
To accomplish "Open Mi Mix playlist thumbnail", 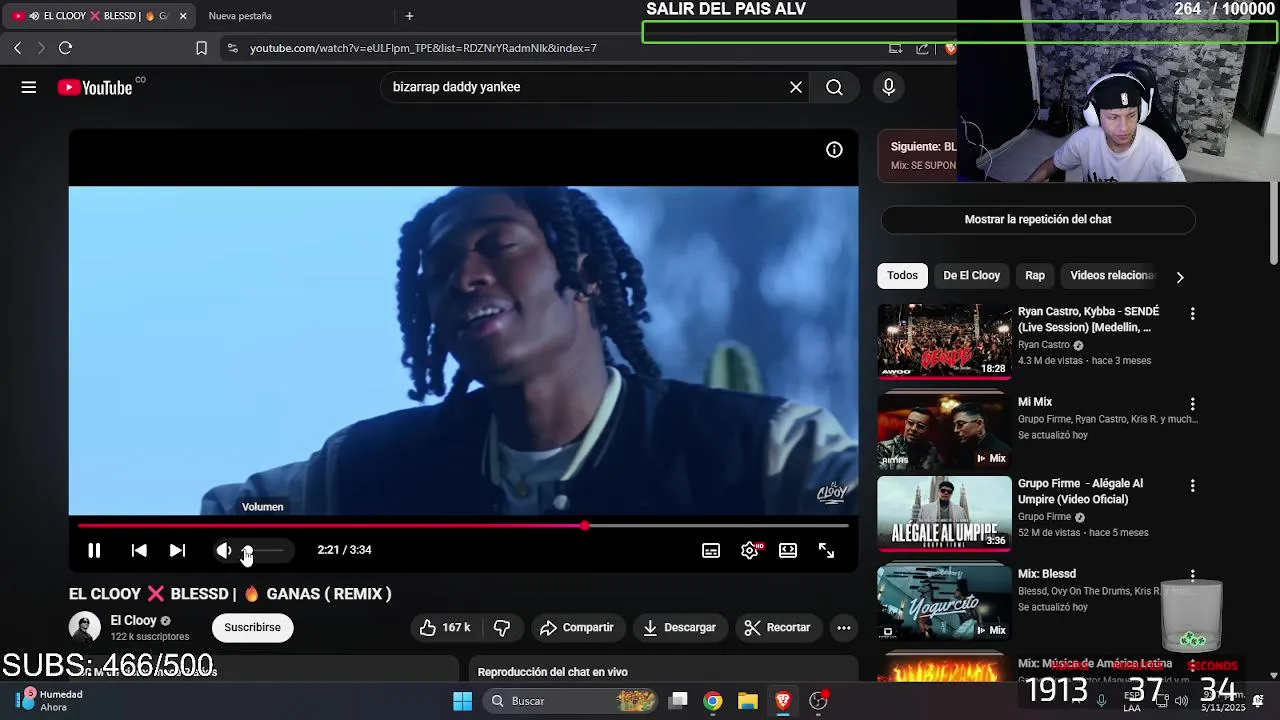I will [945, 431].
